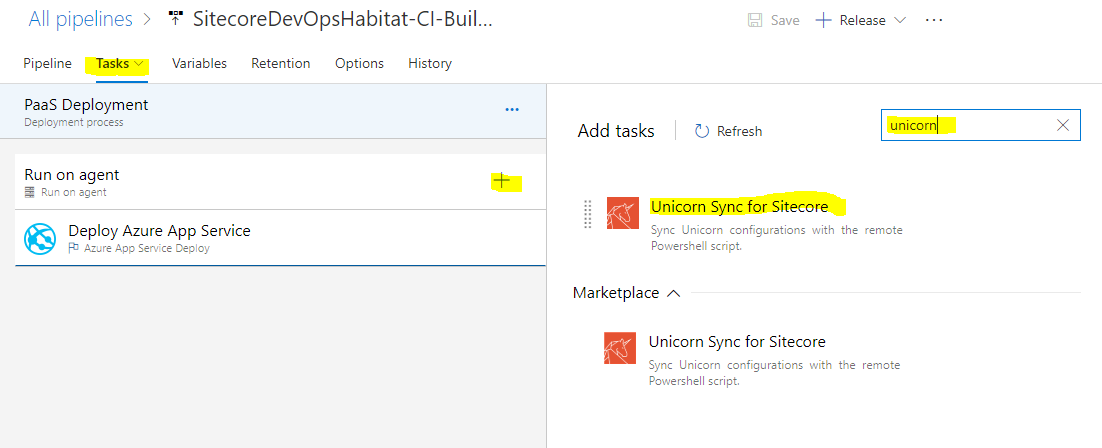Click the drag handle of the first Unicorn Sync task
Screen dimensions: 1102x448
pyautogui.click(x=588, y=214)
